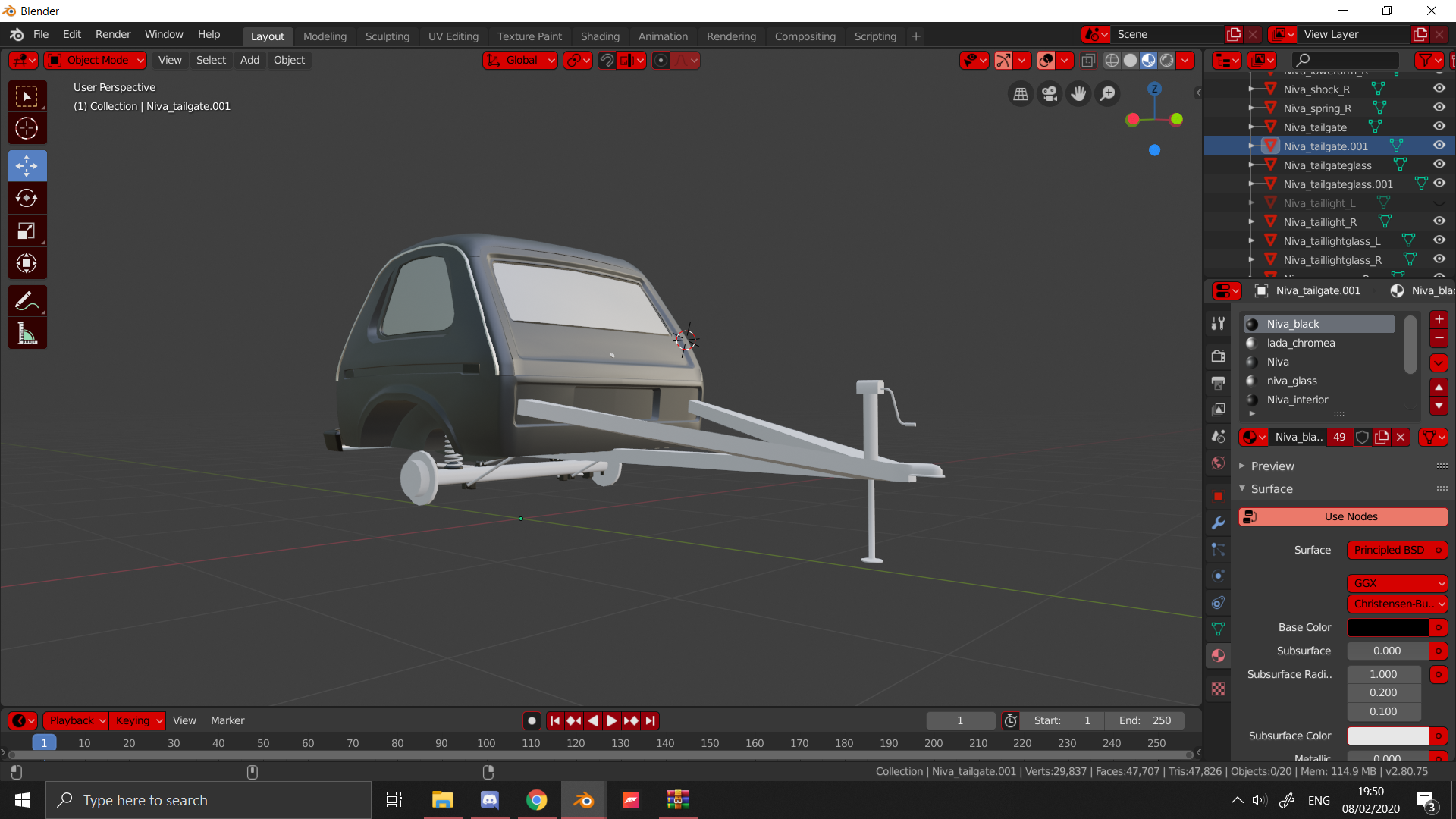Click the Blender app in Windows taskbar
This screenshot has height=819, width=1456.
[x=583, y=800]
